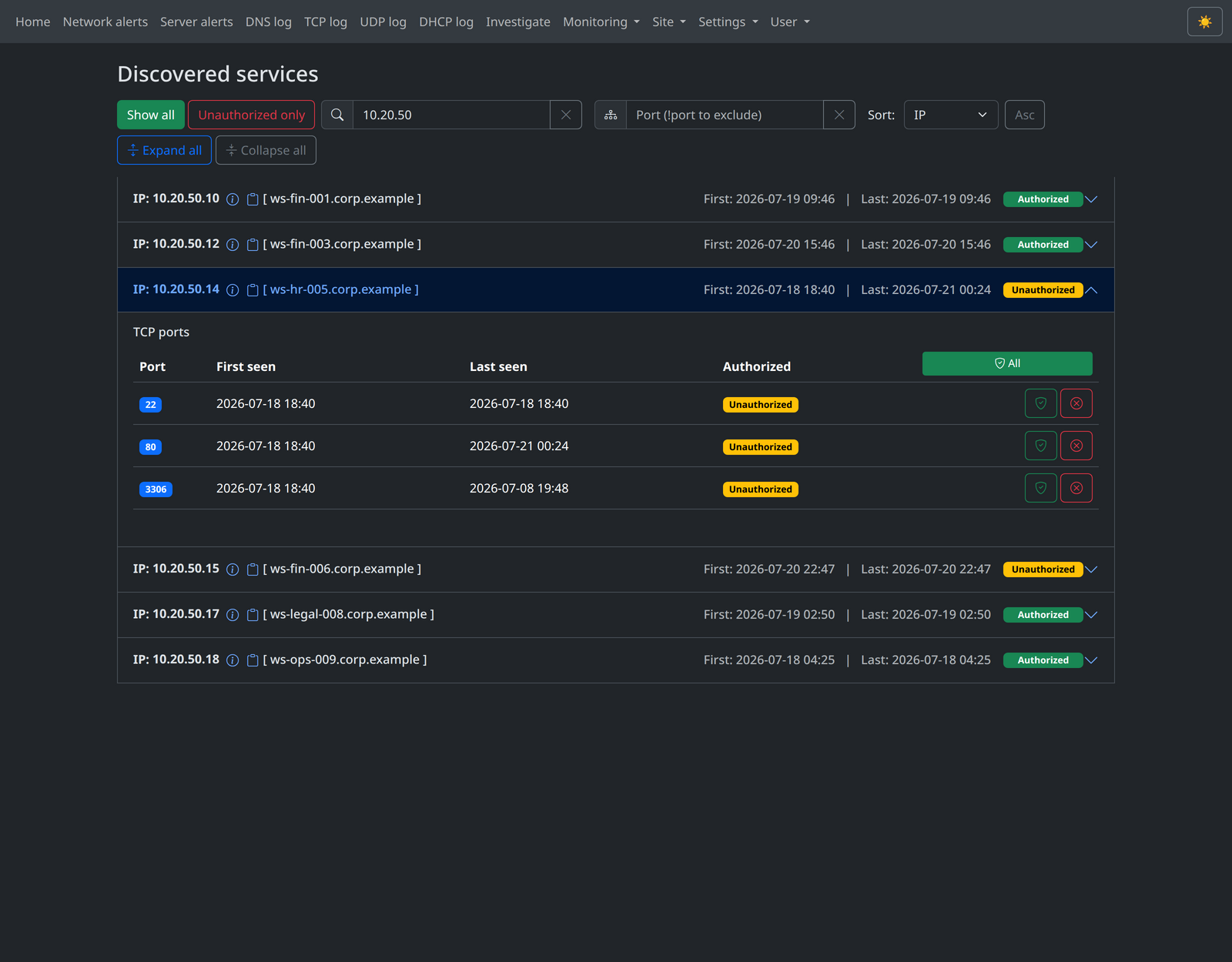Screen dimensions: 1232x962
Task: Click hostname ws-ops-009.corp.example
Action: coord(344,660)
